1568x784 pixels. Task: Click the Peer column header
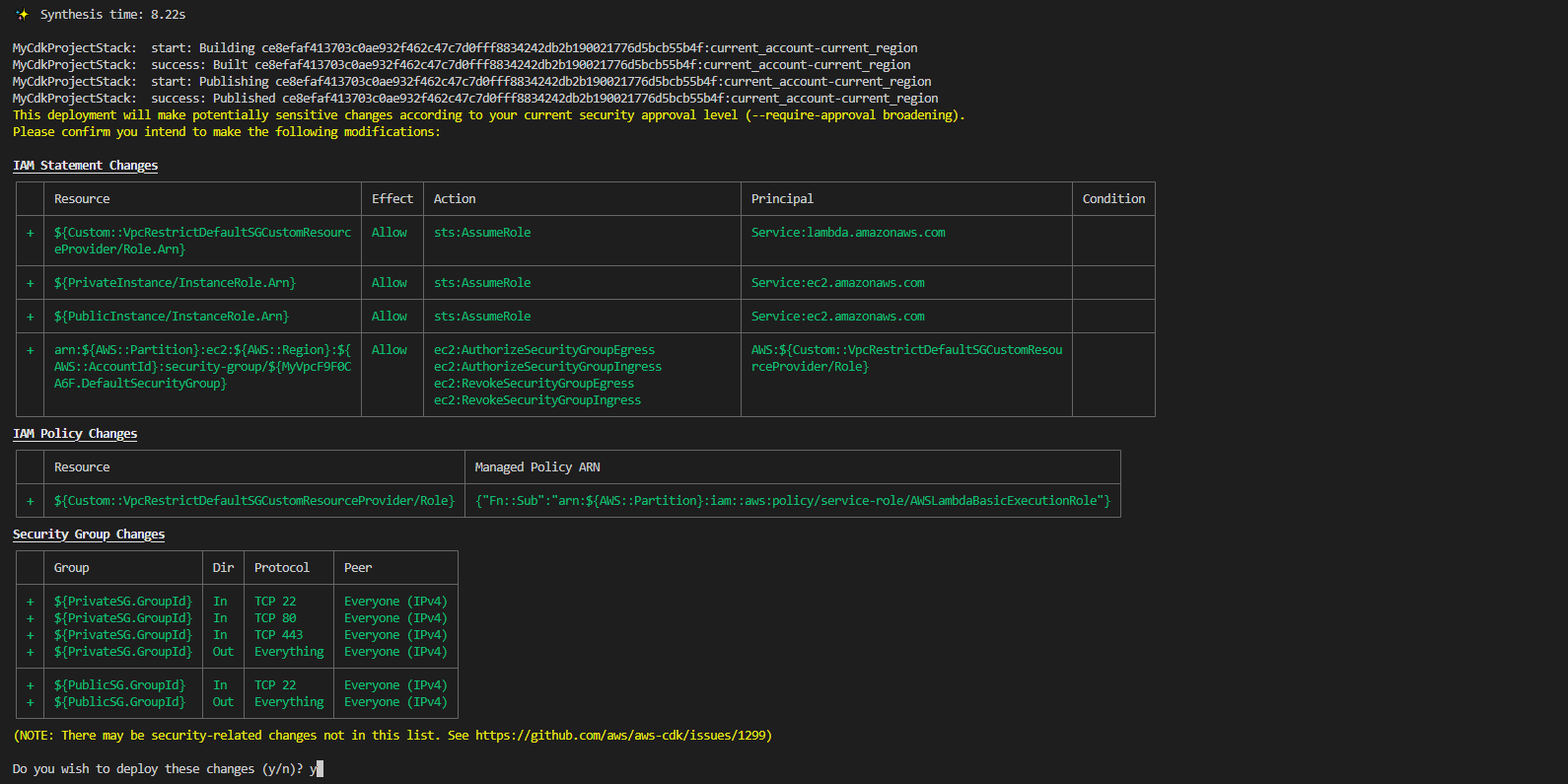click(x=358, y=568)
